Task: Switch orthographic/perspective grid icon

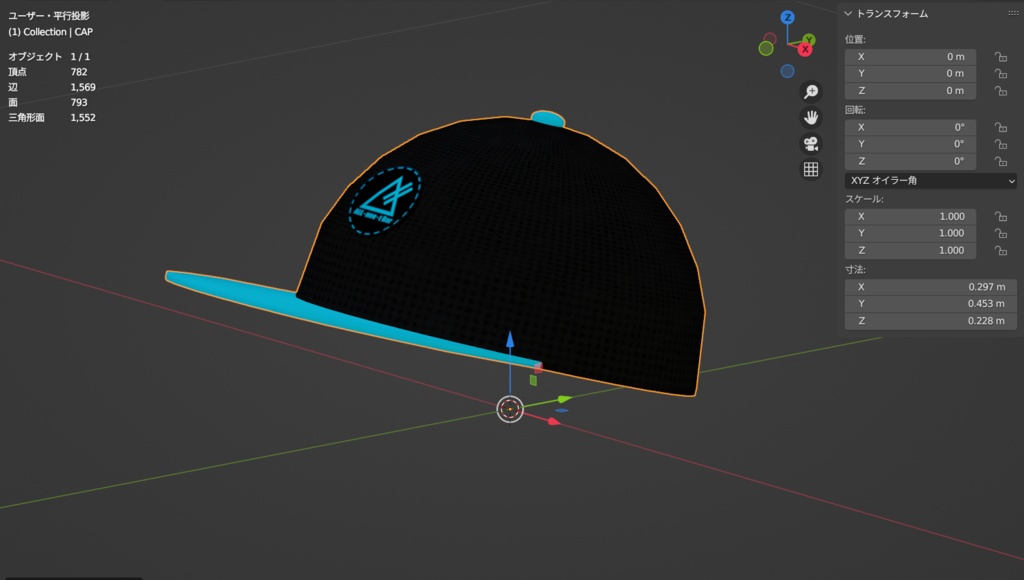Action: click(x=810, y=170)
